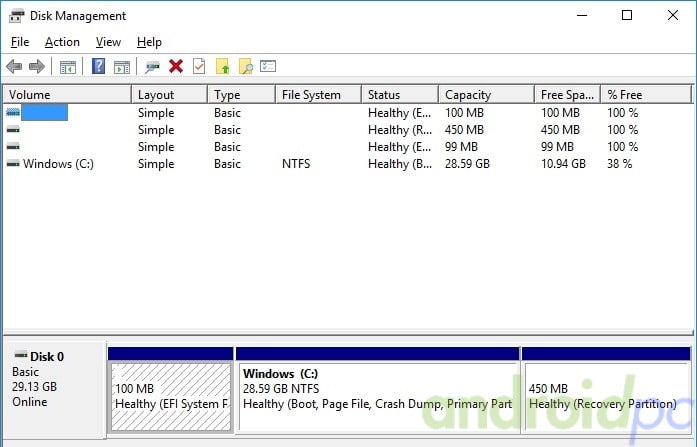Click the 10.94 GB free space cell
Screen dimensions: 697x447
pyautogui.click(x=563, y=164)
